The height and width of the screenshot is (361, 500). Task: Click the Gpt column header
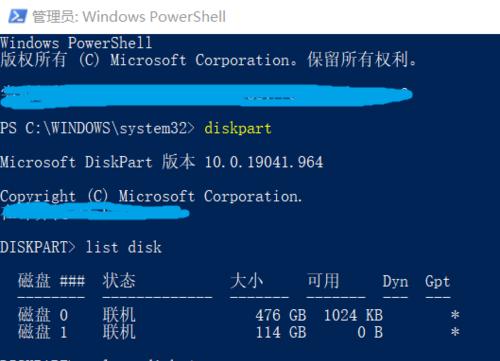[x=438, y=281]
